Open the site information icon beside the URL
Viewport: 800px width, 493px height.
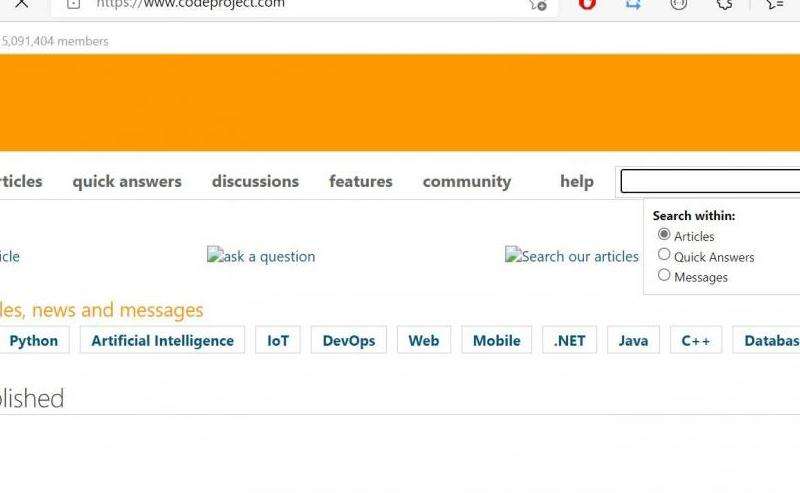(x=74, y=4)
